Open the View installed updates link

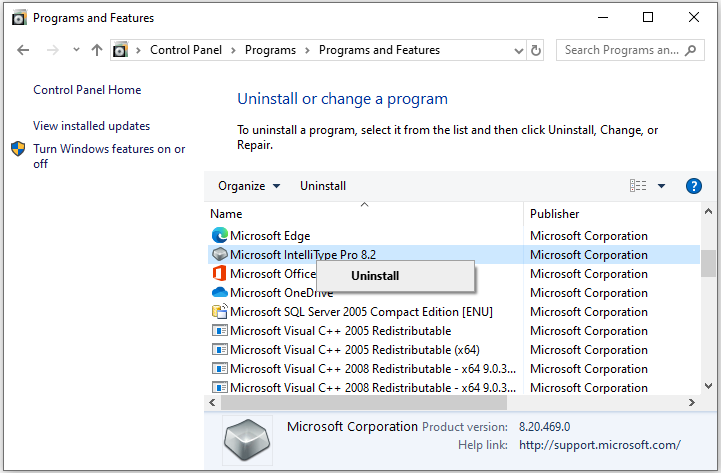(92, 126)
